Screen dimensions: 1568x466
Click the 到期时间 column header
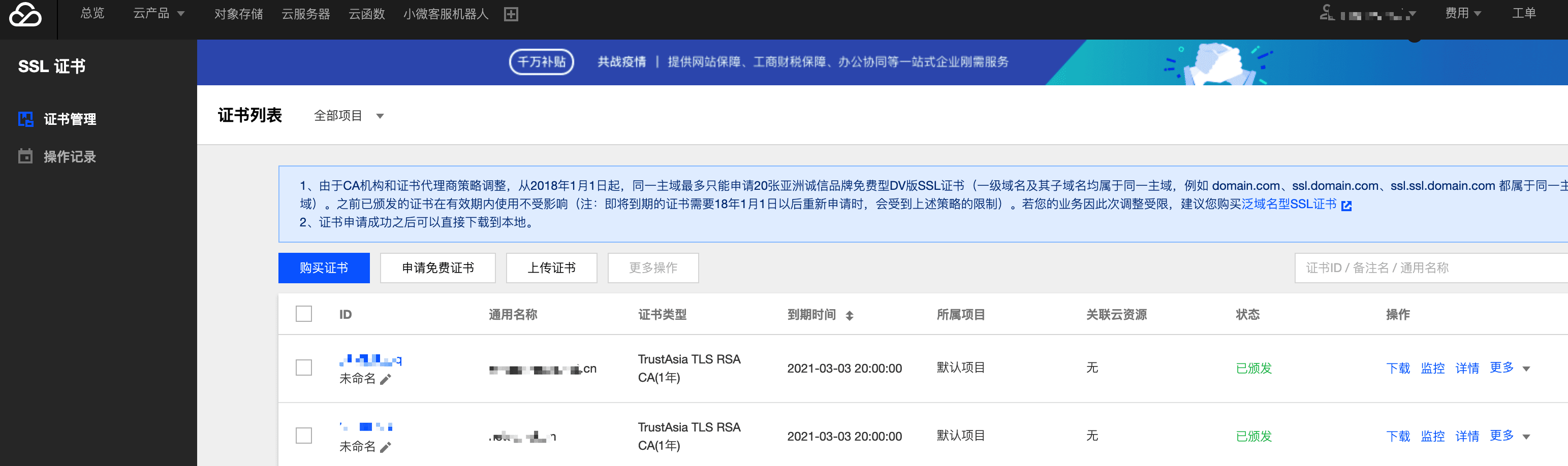(x=811, y=315)
